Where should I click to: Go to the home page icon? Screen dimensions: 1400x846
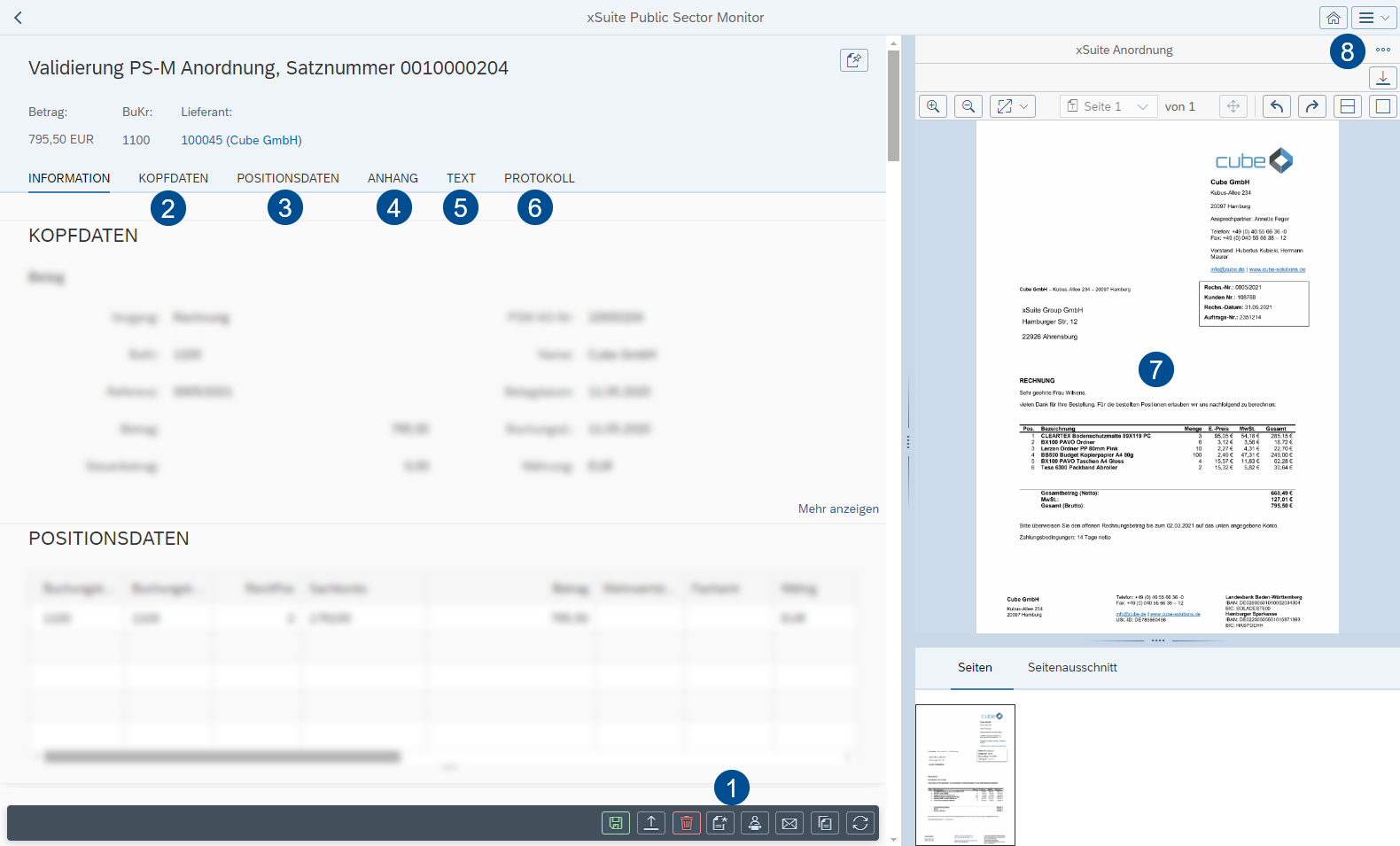click(1333, 18)
